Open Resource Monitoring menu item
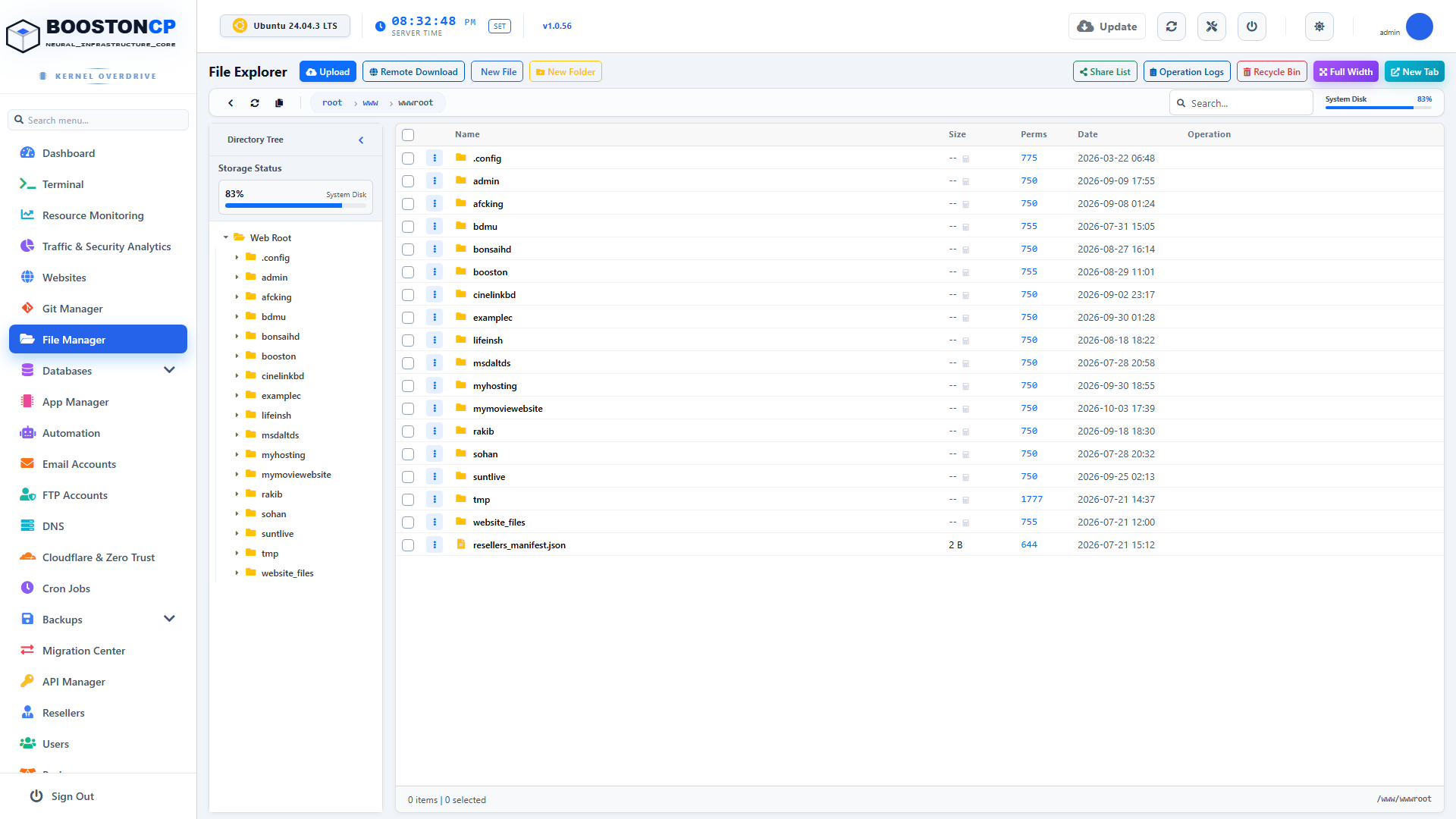This screenshot has height=819, width=1456. 98,215
